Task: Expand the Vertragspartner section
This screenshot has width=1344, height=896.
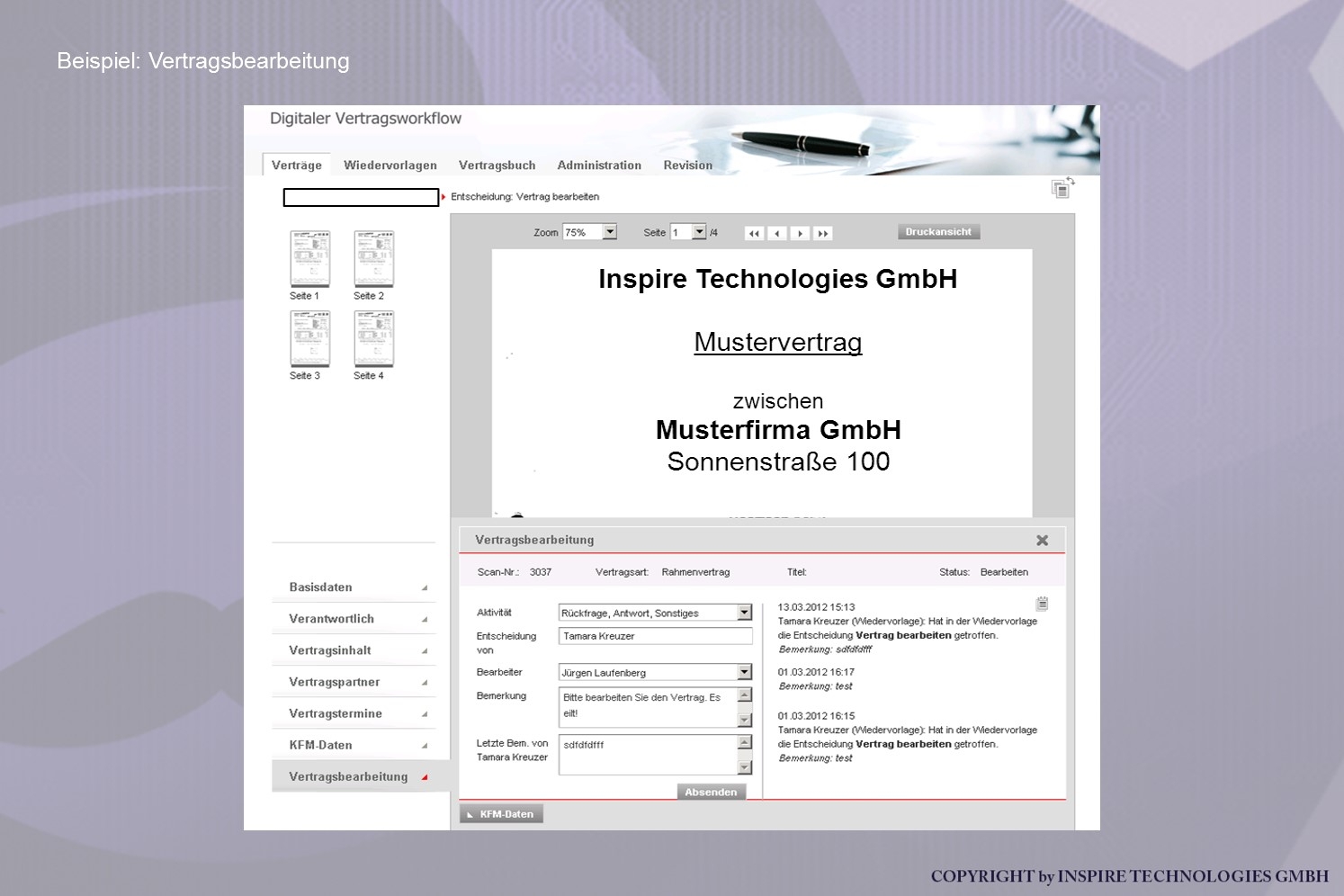Action: pos(354,682)
